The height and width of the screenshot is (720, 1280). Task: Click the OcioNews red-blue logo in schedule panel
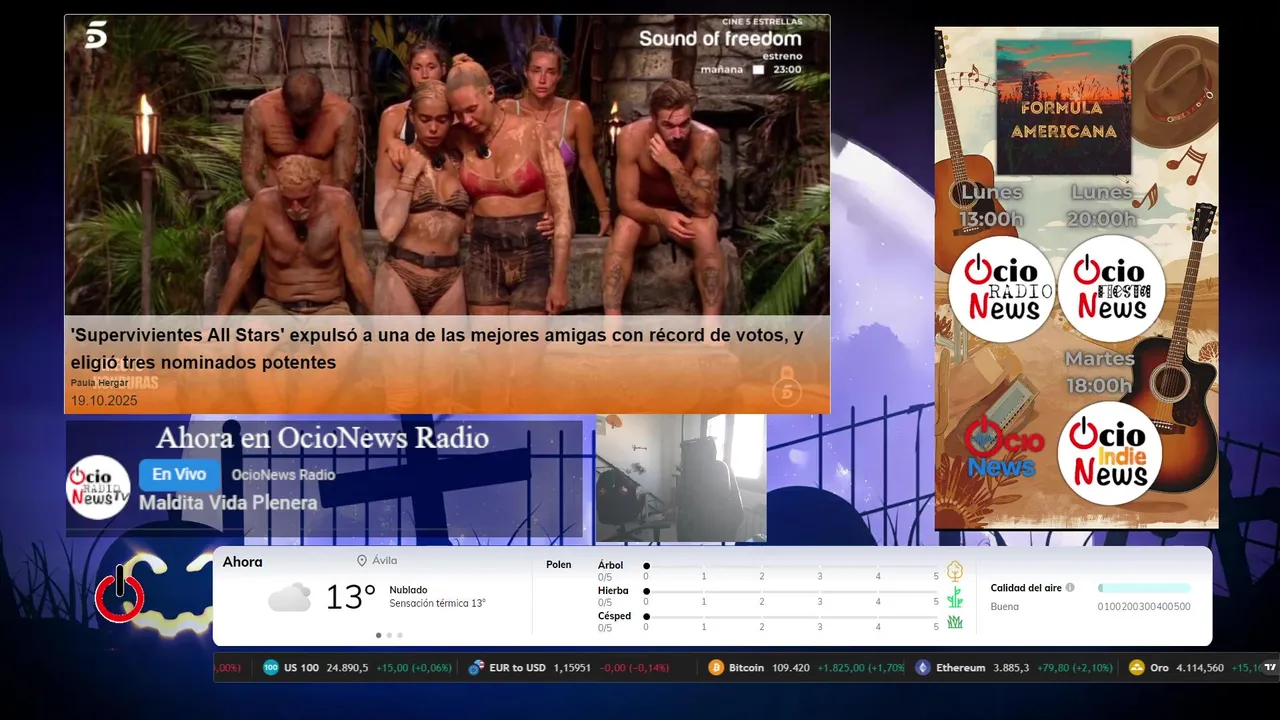pyautogui.click(x=1003, y=448)
